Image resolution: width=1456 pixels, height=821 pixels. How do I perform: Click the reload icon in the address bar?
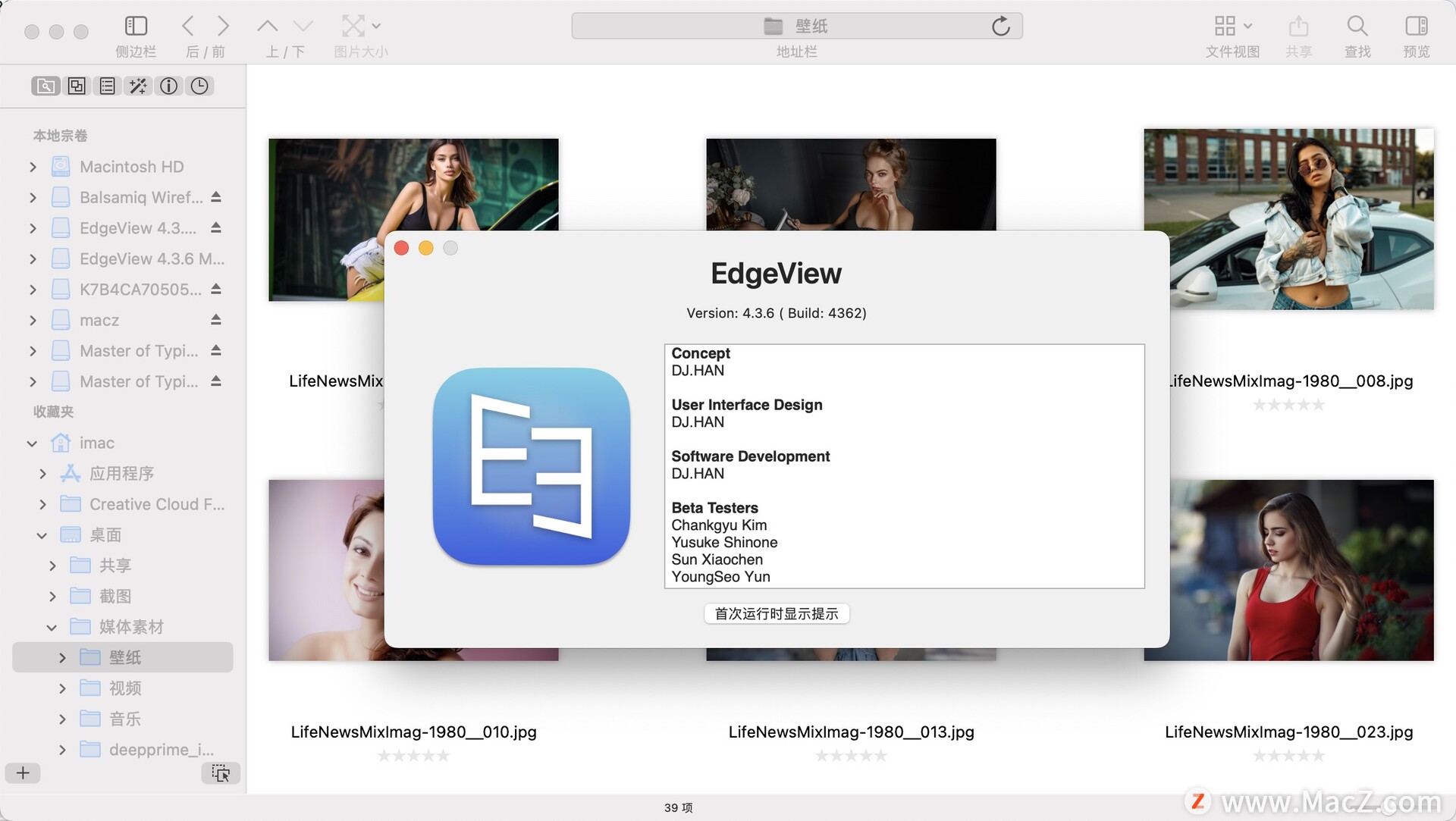pos(1001,26)
